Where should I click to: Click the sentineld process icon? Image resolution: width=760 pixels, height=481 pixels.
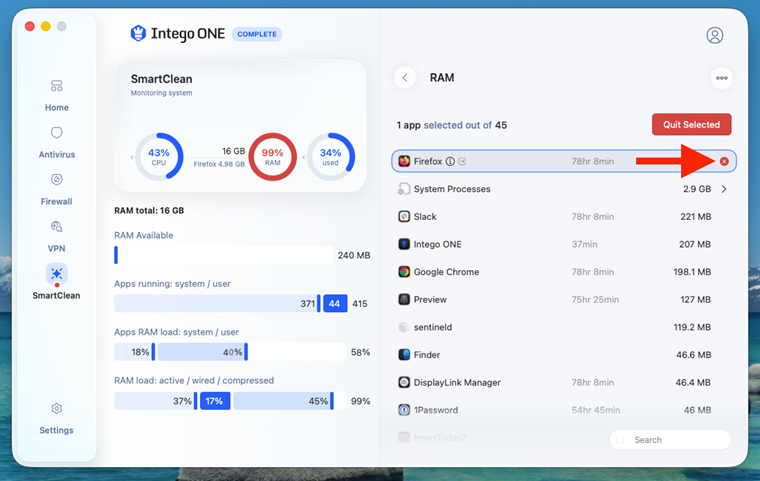tap(404, 327)
